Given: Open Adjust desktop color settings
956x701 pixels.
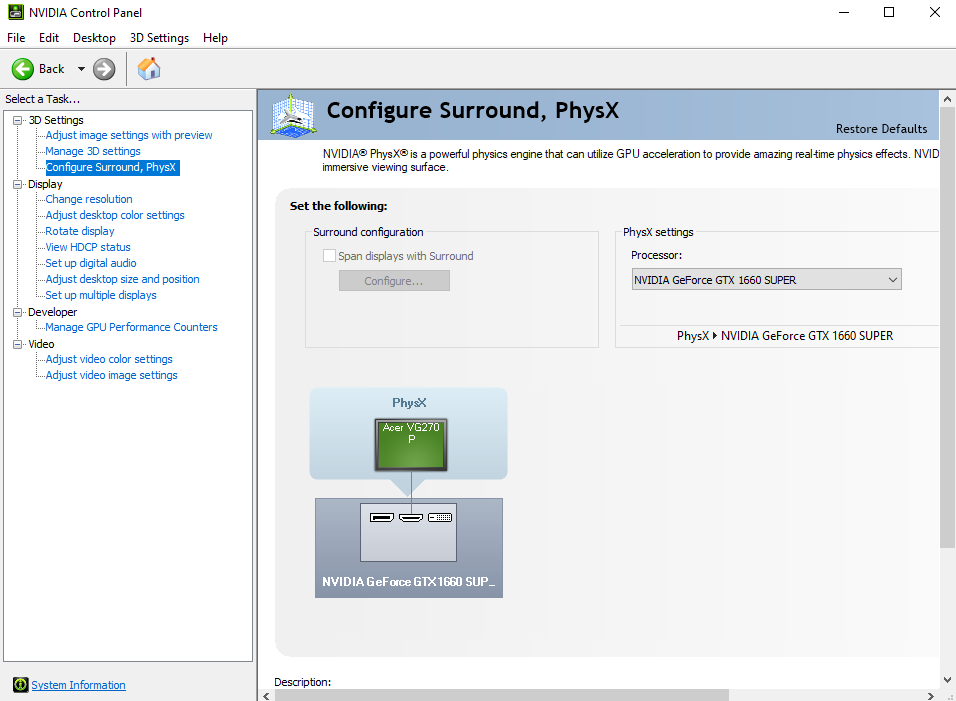Looking at the screenshot, I should (115, 215).
